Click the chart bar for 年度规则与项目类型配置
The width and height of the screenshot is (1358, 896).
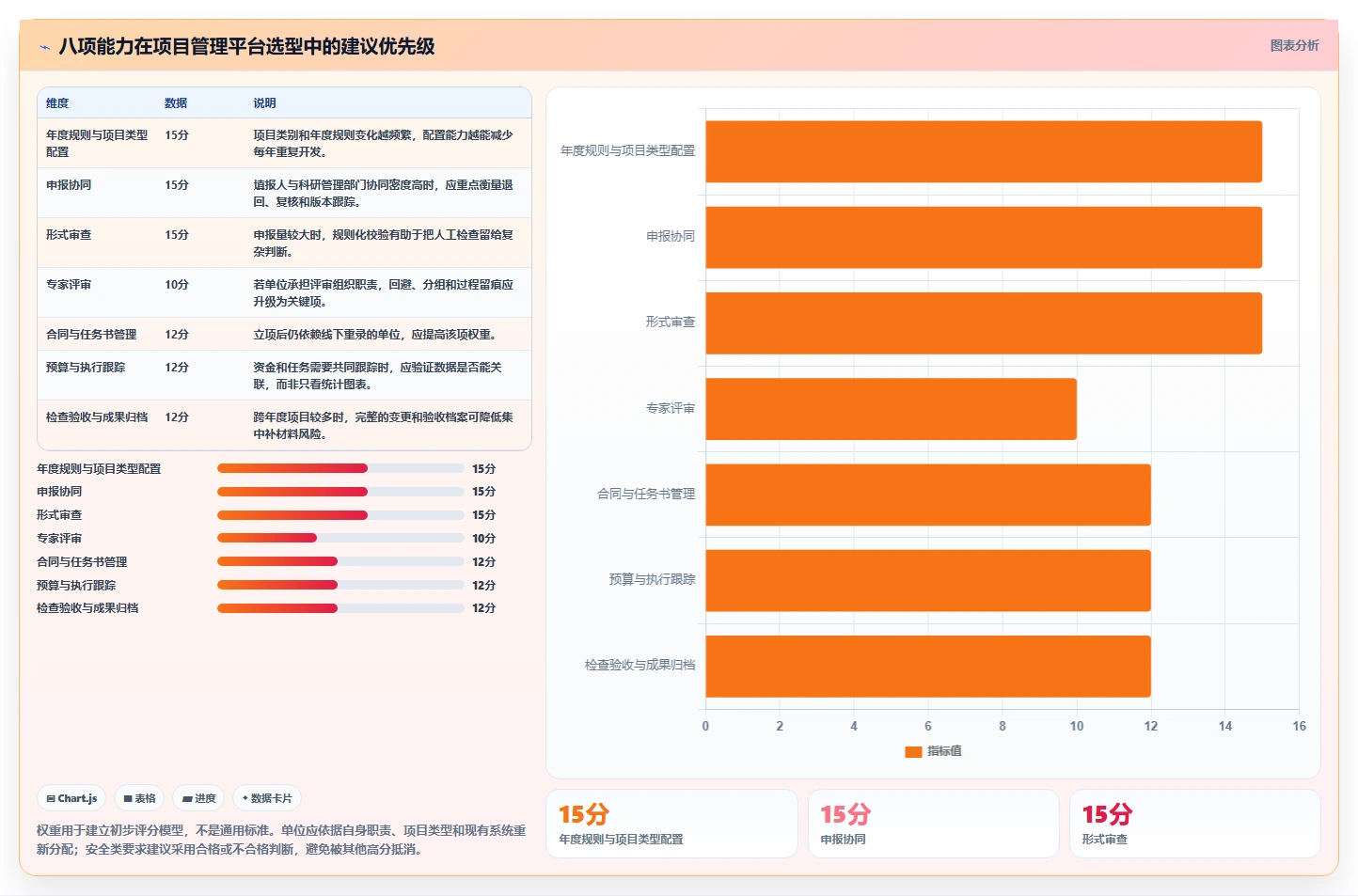[x=984, y=151]
